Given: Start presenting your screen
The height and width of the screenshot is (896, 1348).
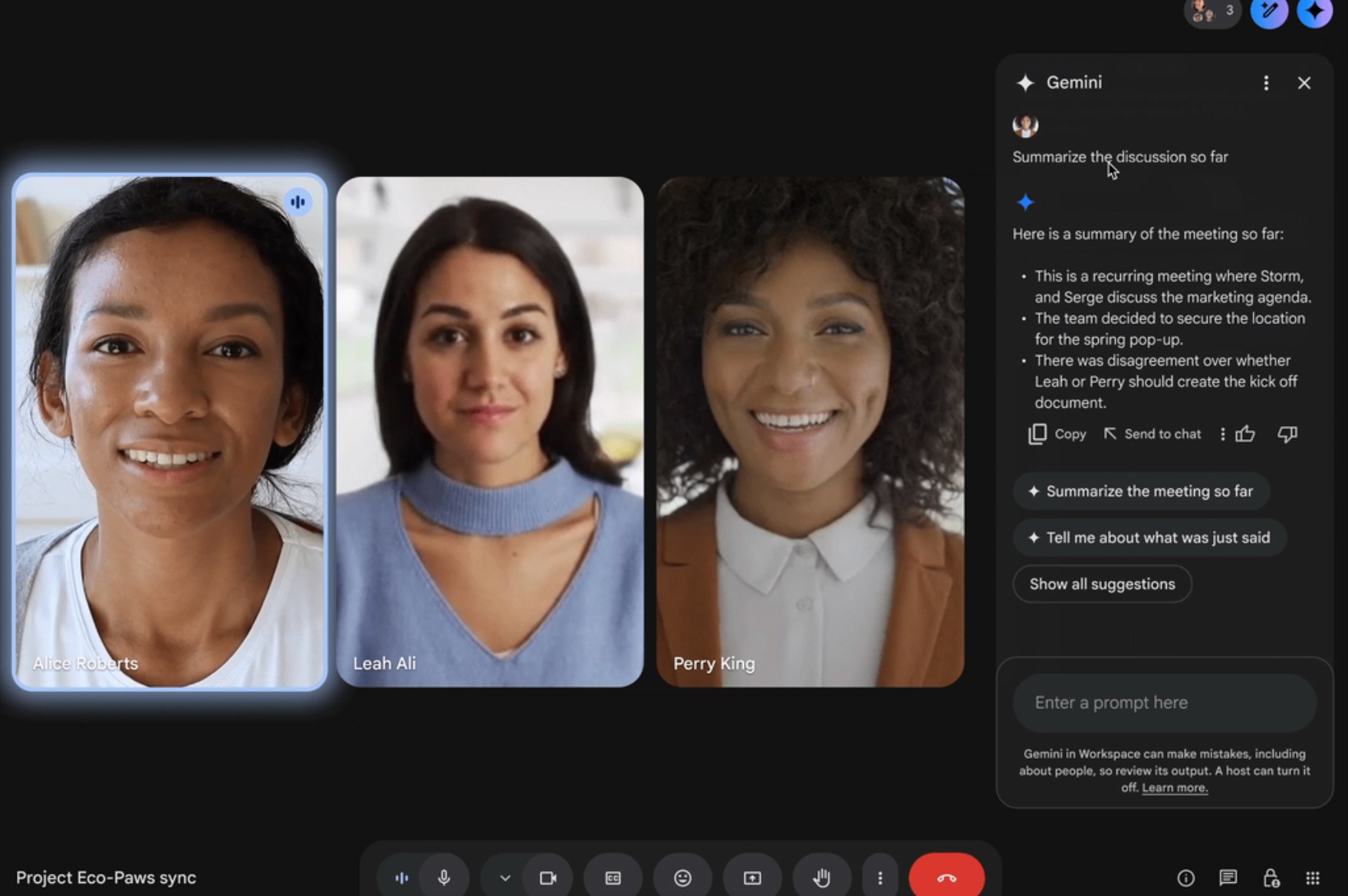Looking at the screenshot, I should [x=752, y=878].
